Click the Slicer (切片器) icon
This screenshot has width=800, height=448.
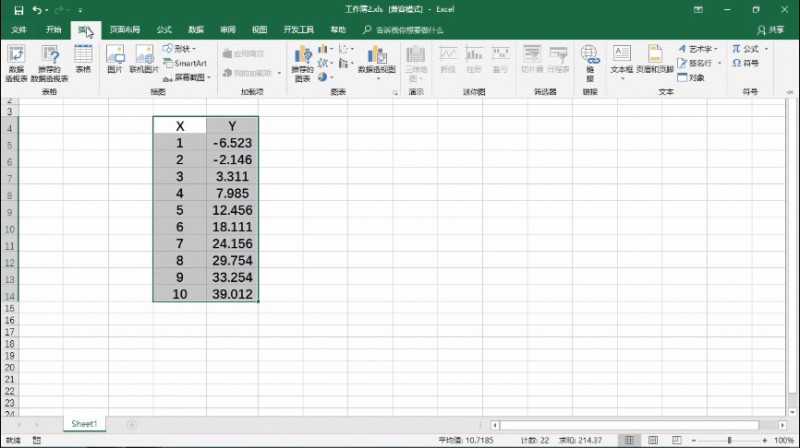[532, 59]
